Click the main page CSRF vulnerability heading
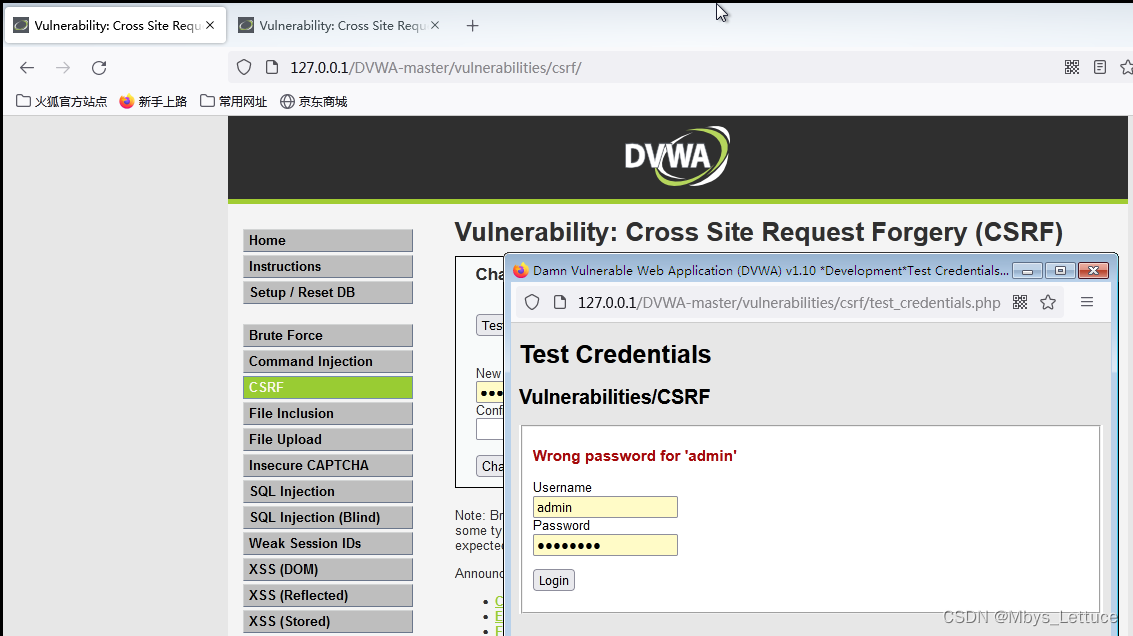Image resolution: width=1133 pixels, height=636 pixels. point(759,232)
